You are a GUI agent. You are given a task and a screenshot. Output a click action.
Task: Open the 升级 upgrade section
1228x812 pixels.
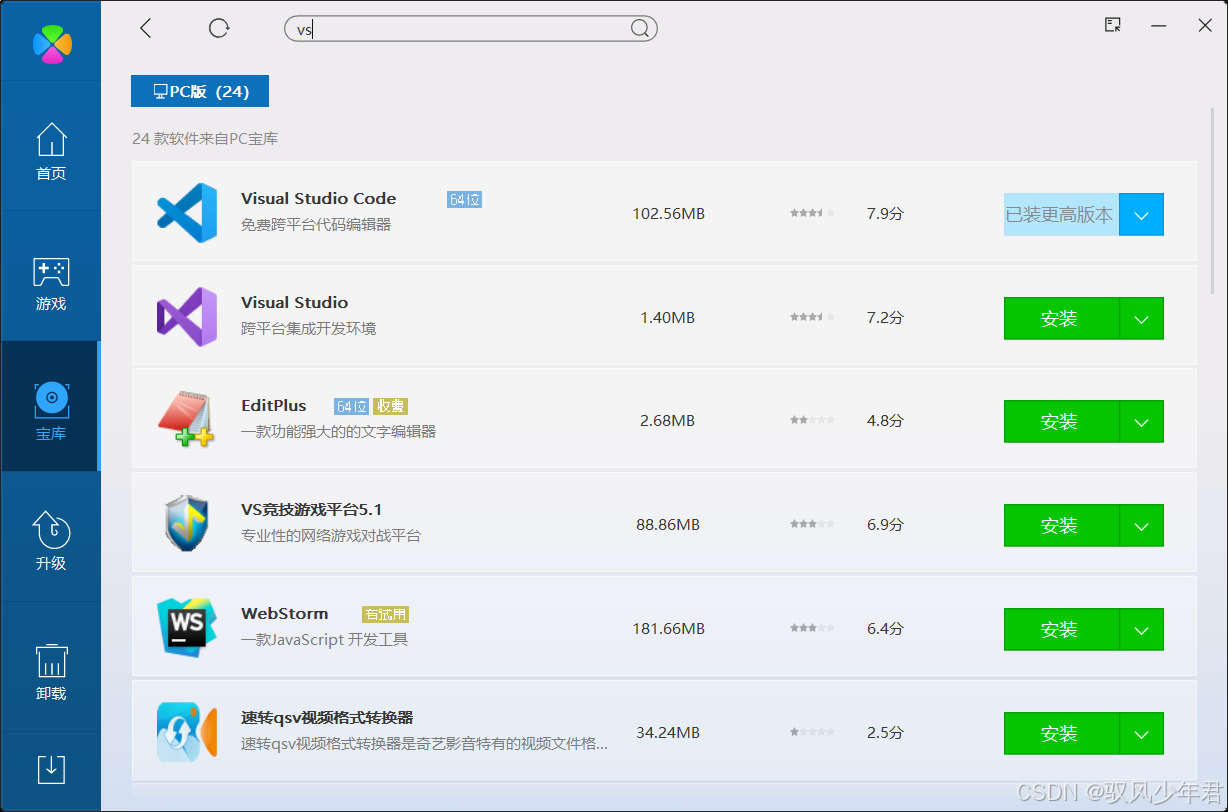click(x=51, y=541)
